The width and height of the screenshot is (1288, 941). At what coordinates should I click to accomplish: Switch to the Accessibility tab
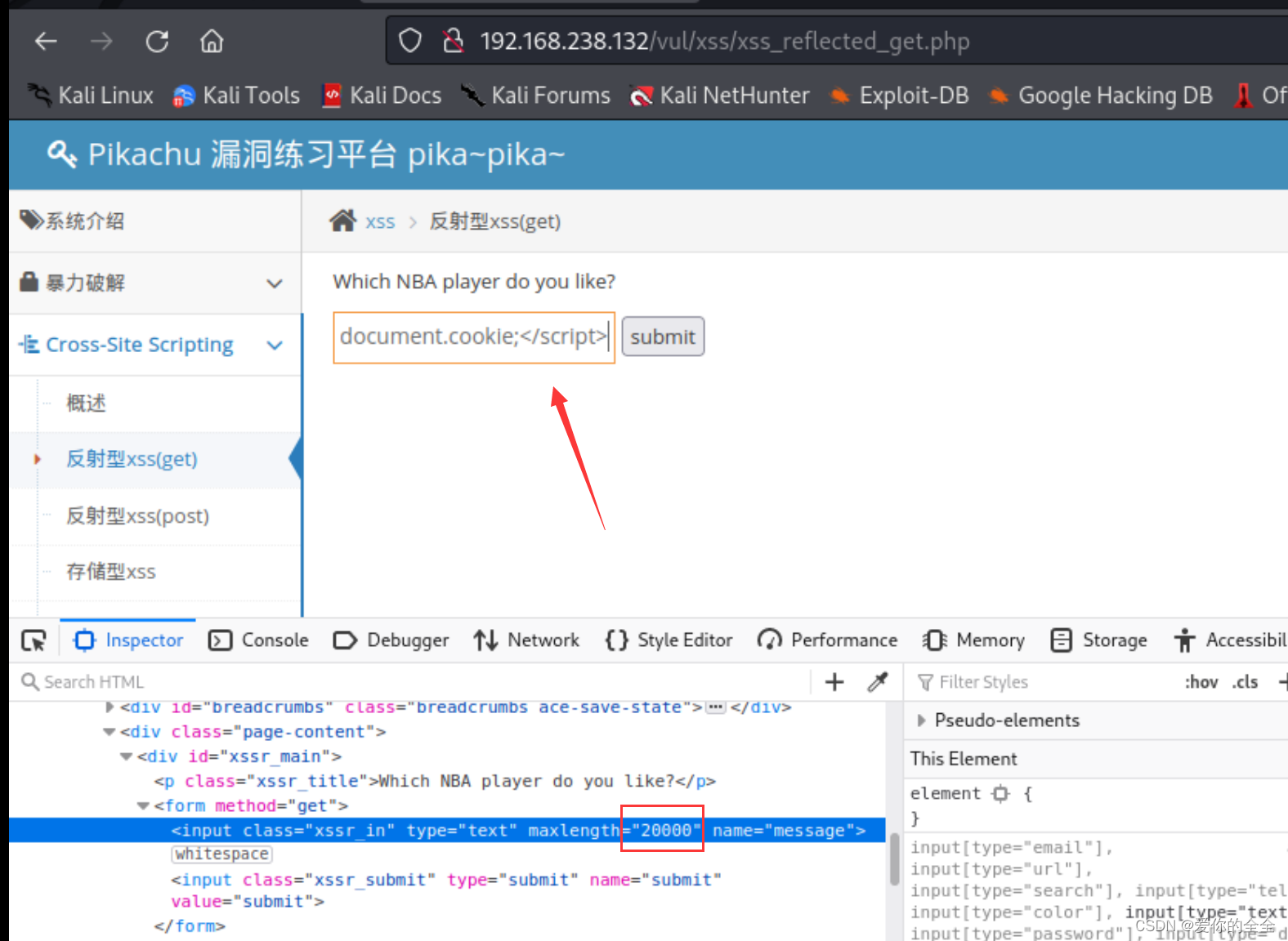click(1230, 640)
